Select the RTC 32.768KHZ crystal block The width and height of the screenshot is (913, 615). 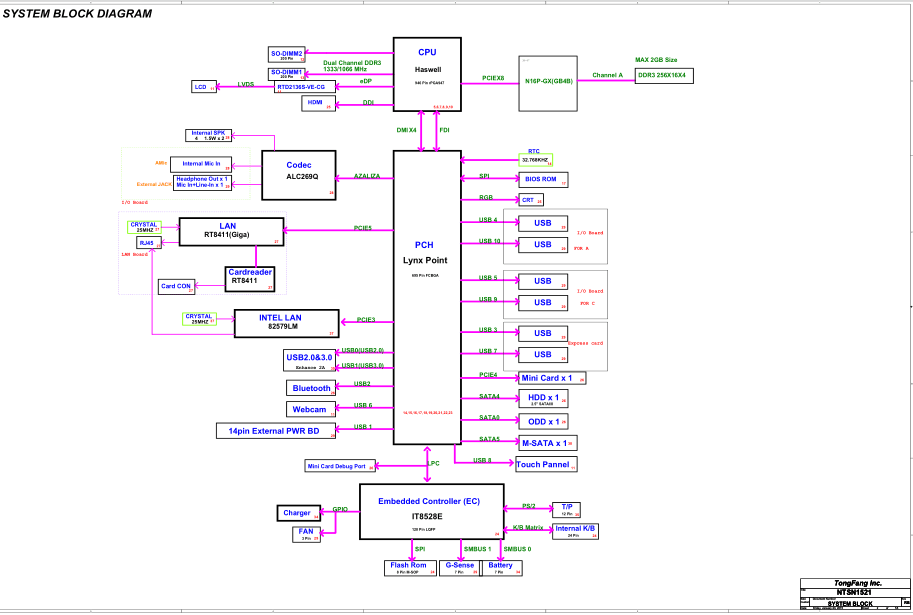coord(535,160)
